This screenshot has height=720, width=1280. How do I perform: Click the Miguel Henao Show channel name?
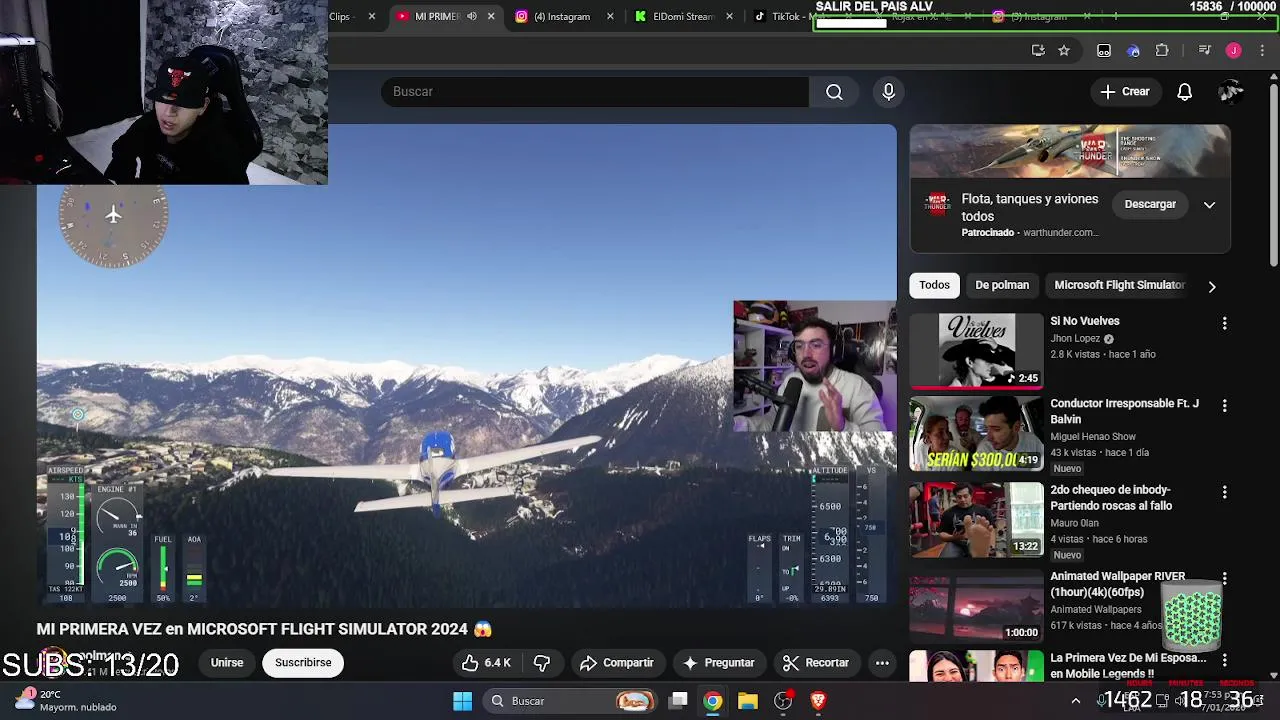[x=1093, y=437]
